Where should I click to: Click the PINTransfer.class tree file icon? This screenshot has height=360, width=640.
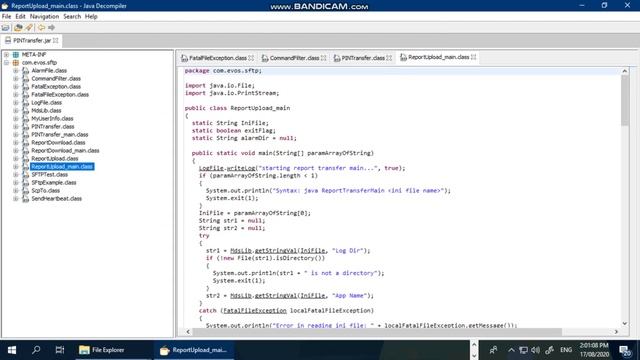point(25,127)
